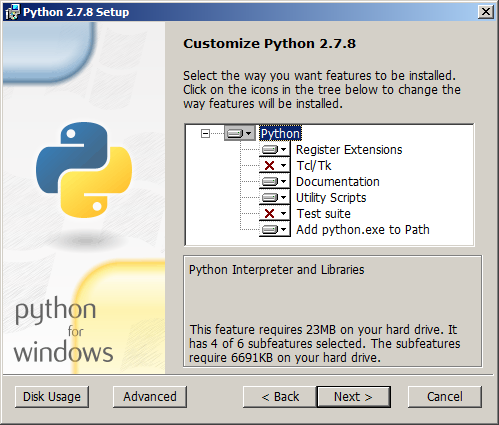Select the Documentation feature label
Image resolution: width=499 pixels, height=425 pixels.
(x=338, y=182)
